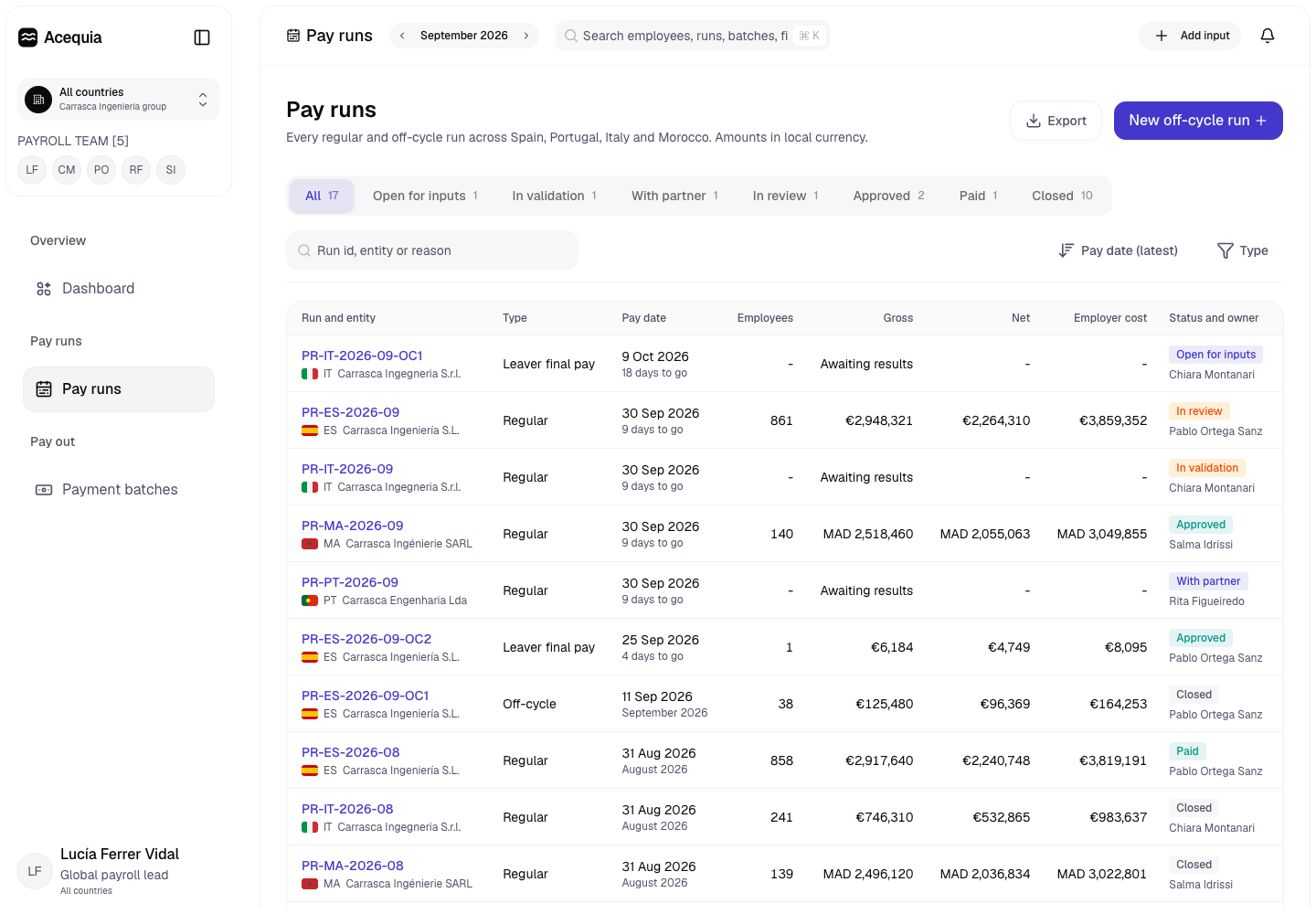
Task: Click Add input button
Action: (1192, 36)
